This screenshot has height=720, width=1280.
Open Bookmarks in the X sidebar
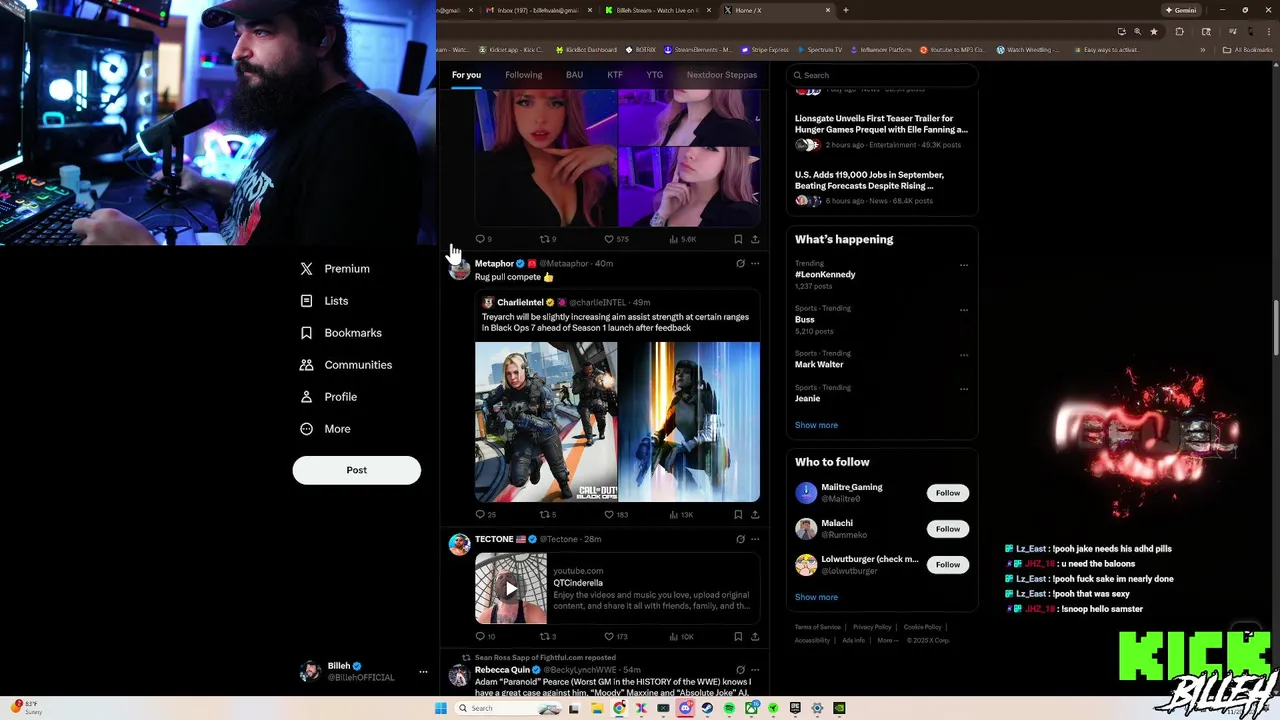pos(341,333)
